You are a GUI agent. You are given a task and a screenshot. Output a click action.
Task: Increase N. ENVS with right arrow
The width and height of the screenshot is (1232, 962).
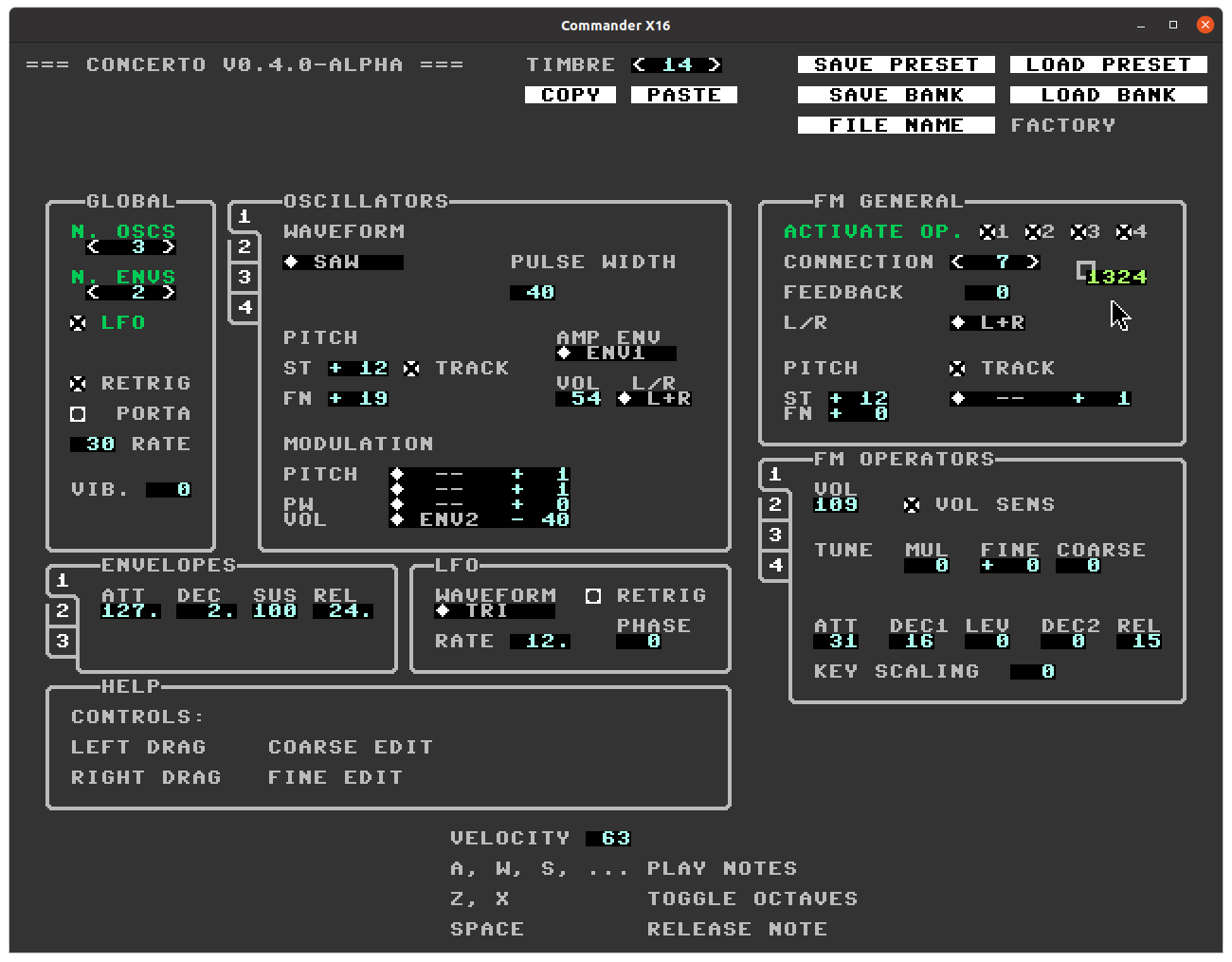[x=169, y=292]
